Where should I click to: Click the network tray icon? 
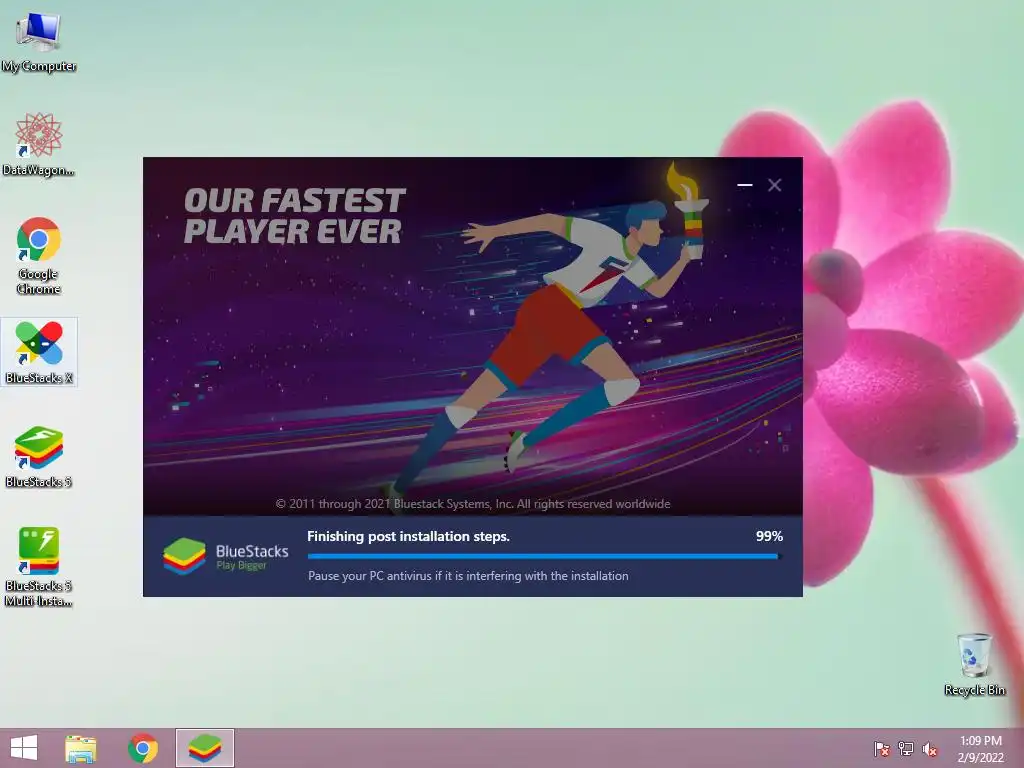pyautogui.click(x=906, y=749)
